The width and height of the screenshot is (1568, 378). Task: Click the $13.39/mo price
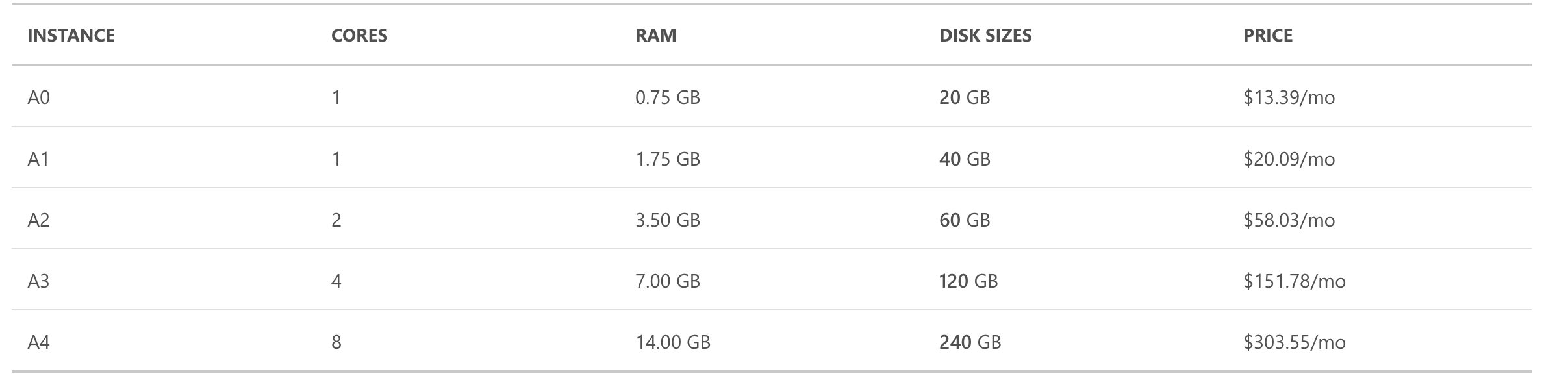tap(1289, 97)
